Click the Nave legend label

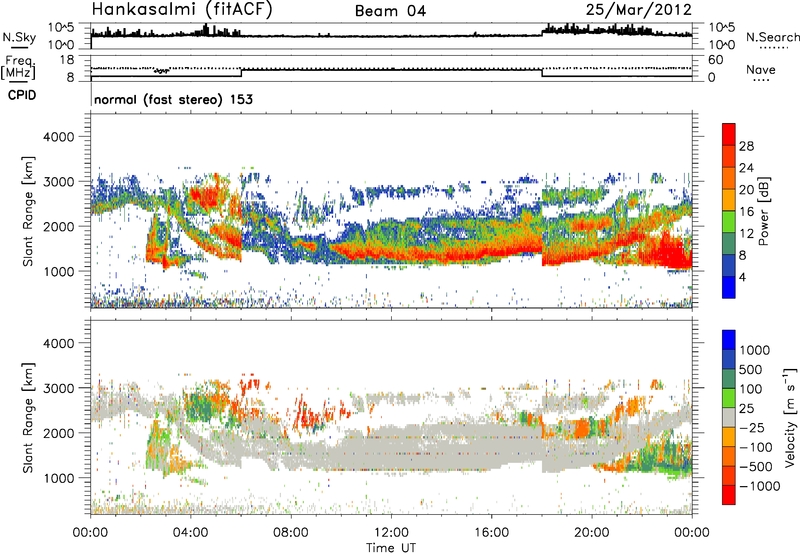(x=761, y=70)
